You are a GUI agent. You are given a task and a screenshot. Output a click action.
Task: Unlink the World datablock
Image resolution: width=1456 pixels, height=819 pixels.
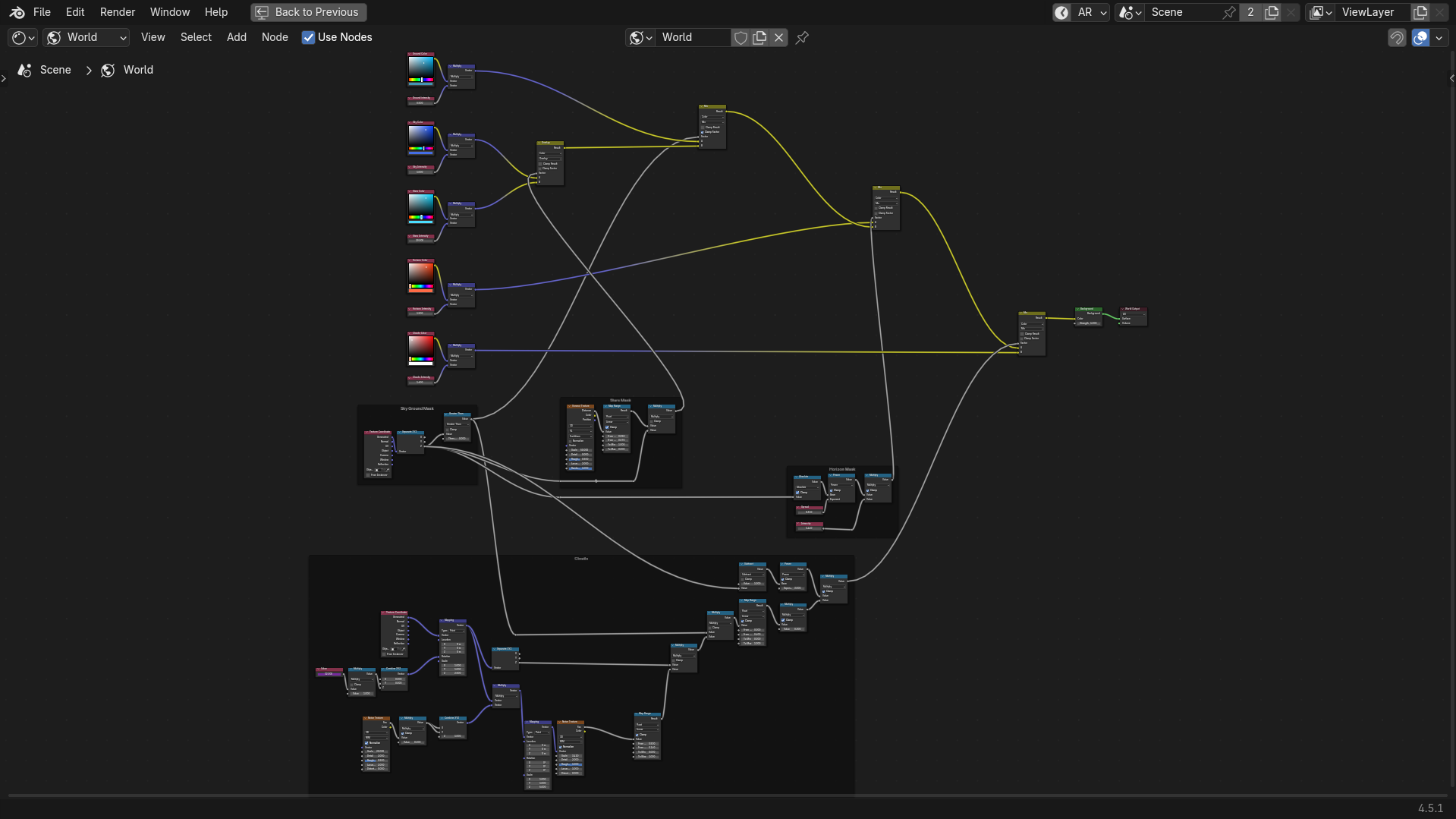click(x=778, y=37)
